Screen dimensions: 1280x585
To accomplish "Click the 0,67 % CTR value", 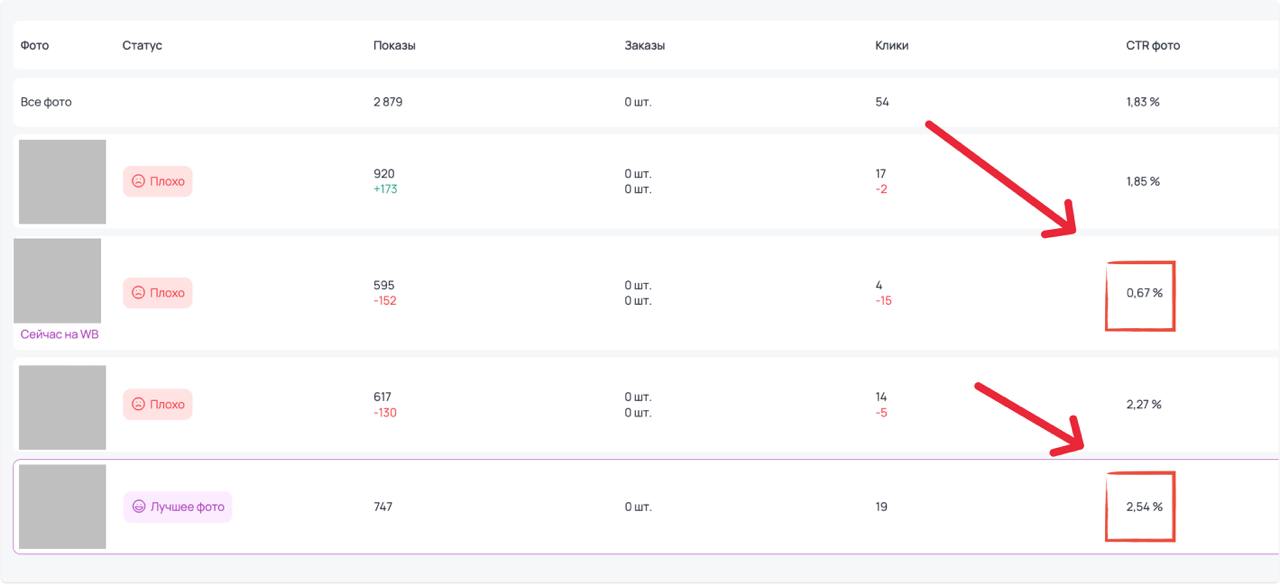I will pos(1144,293).
